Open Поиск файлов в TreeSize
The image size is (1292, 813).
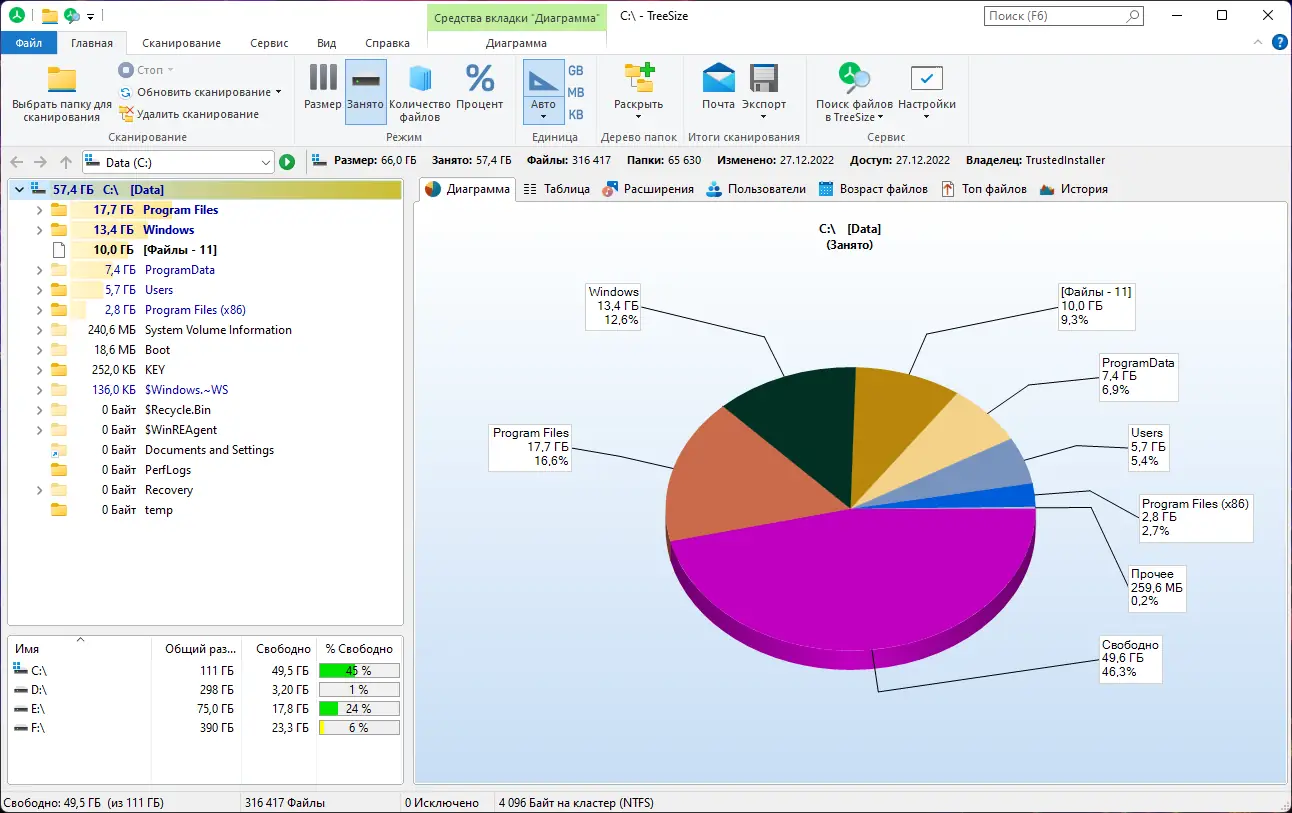[x=854, y=90]
